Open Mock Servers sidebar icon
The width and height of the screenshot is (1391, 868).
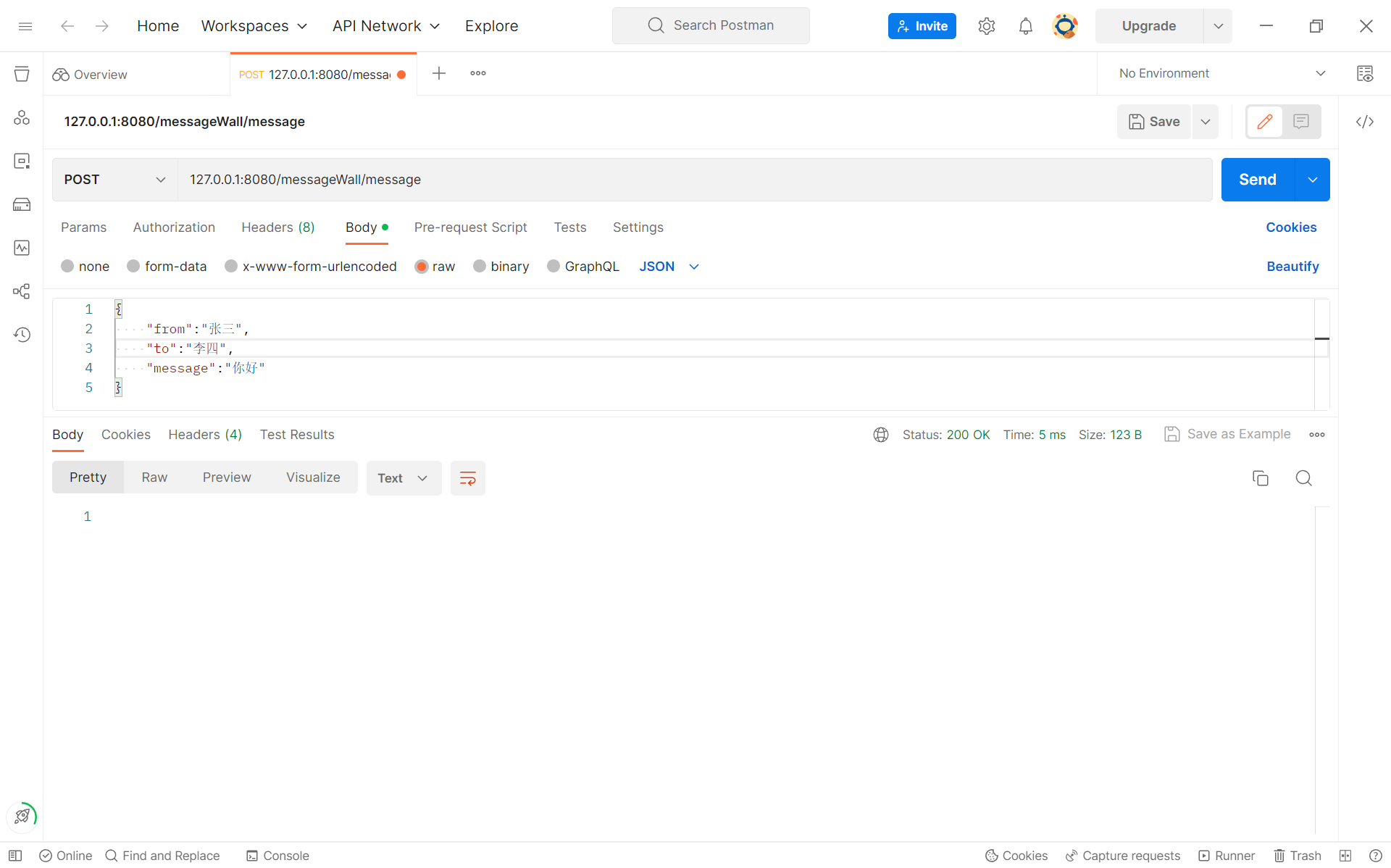click(22, 204)
